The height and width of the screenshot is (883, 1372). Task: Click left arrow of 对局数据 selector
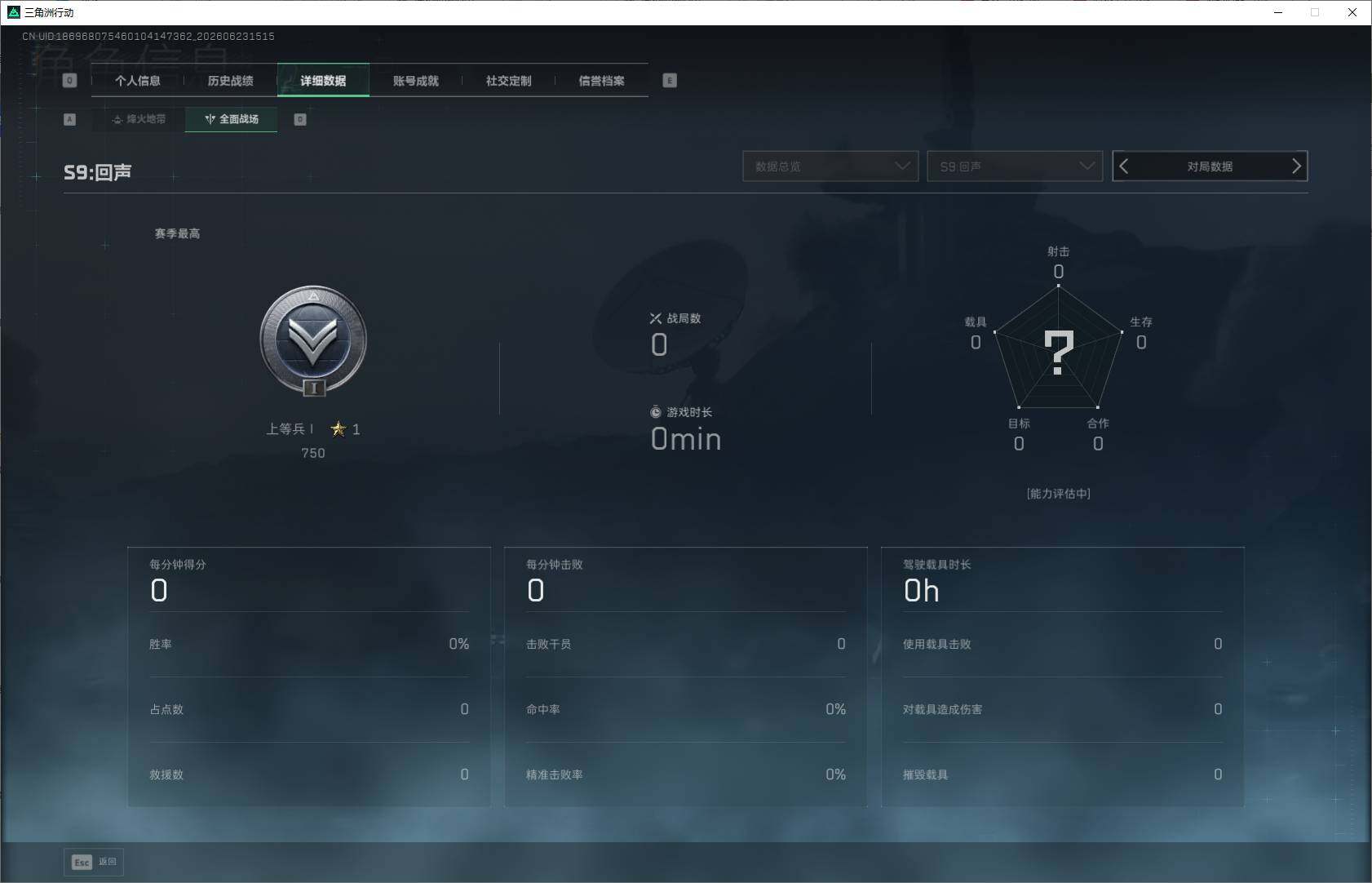1124,166
